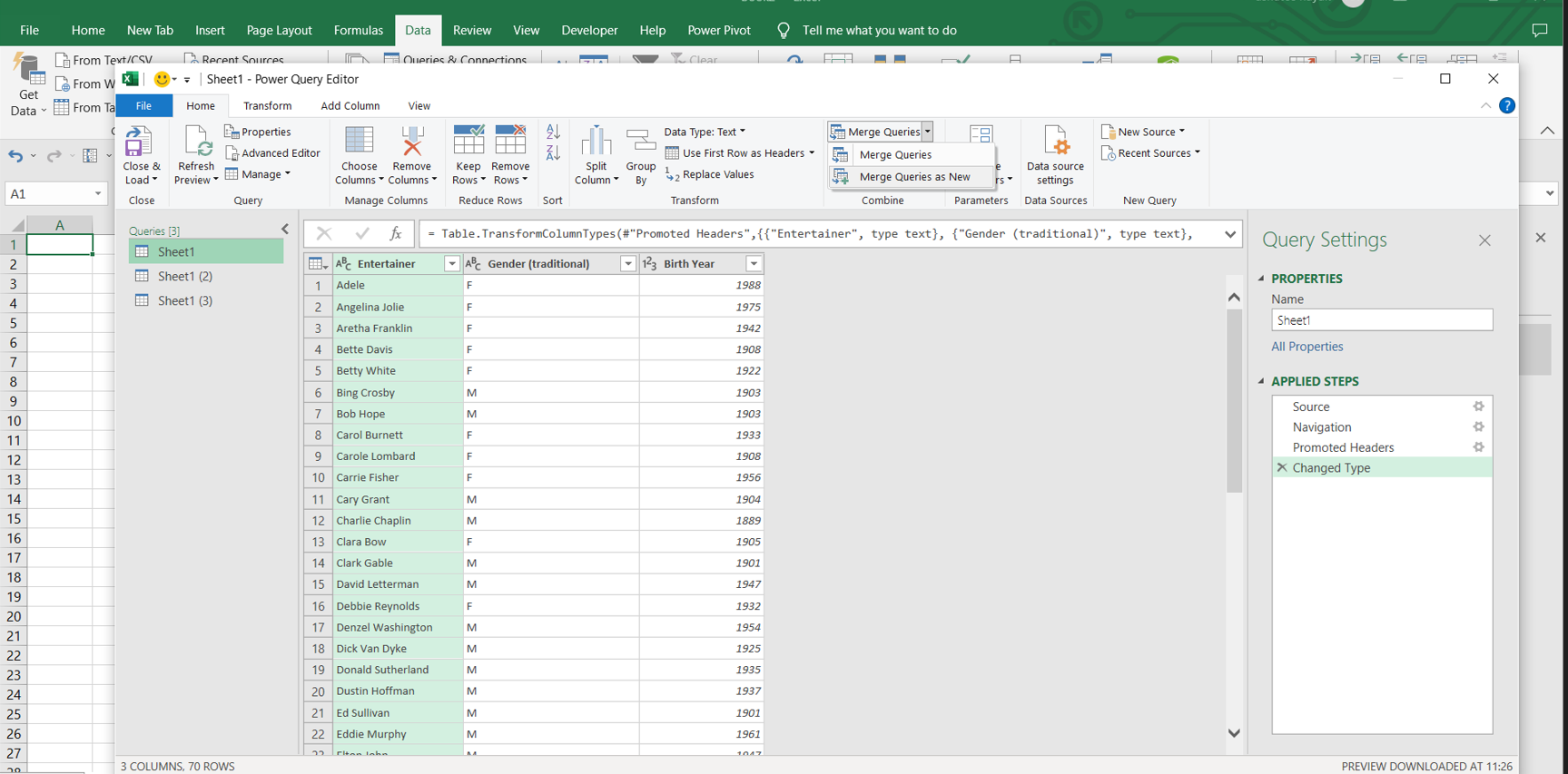The image size is (1568, 774).
Task: Sort ascending using the A-Z icon
Action: (553, 132)
